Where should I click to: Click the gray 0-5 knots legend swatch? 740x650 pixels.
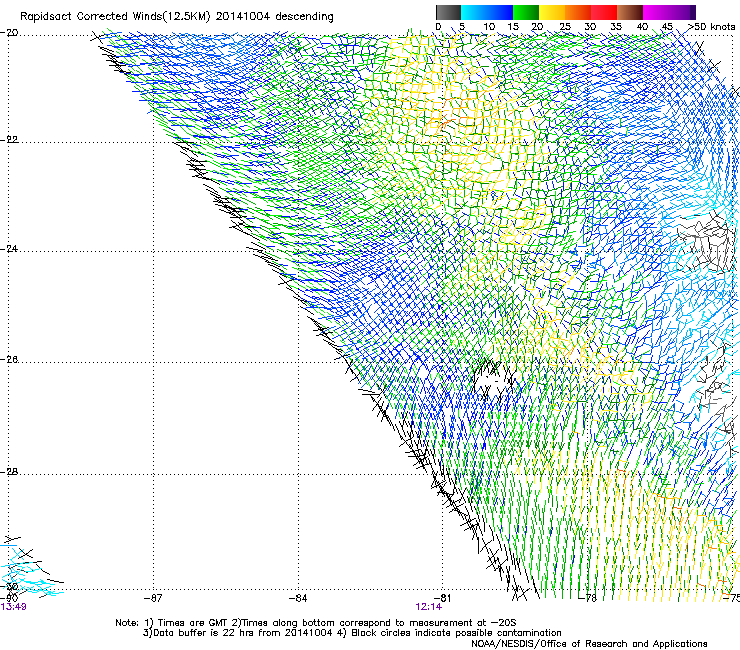(448, 12)
